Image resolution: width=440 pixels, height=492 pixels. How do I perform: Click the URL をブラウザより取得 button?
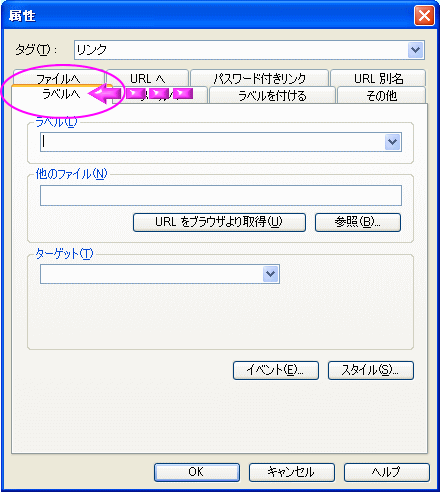click(x=219, y=222)
